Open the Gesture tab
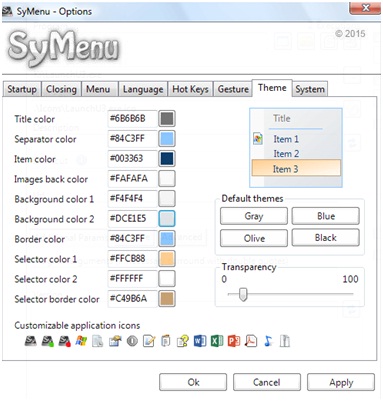This screenshot has width=383, height=401. 233,89
